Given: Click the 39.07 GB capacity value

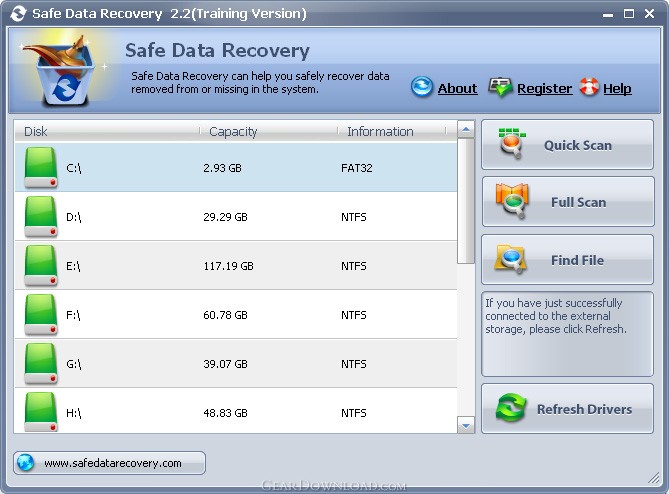Looking at the screenshot, I should click(x=225, y=364).
